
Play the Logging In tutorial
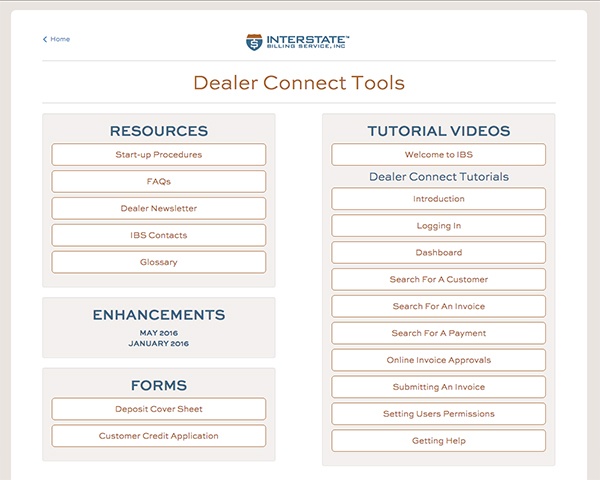(x=439, y=226)
